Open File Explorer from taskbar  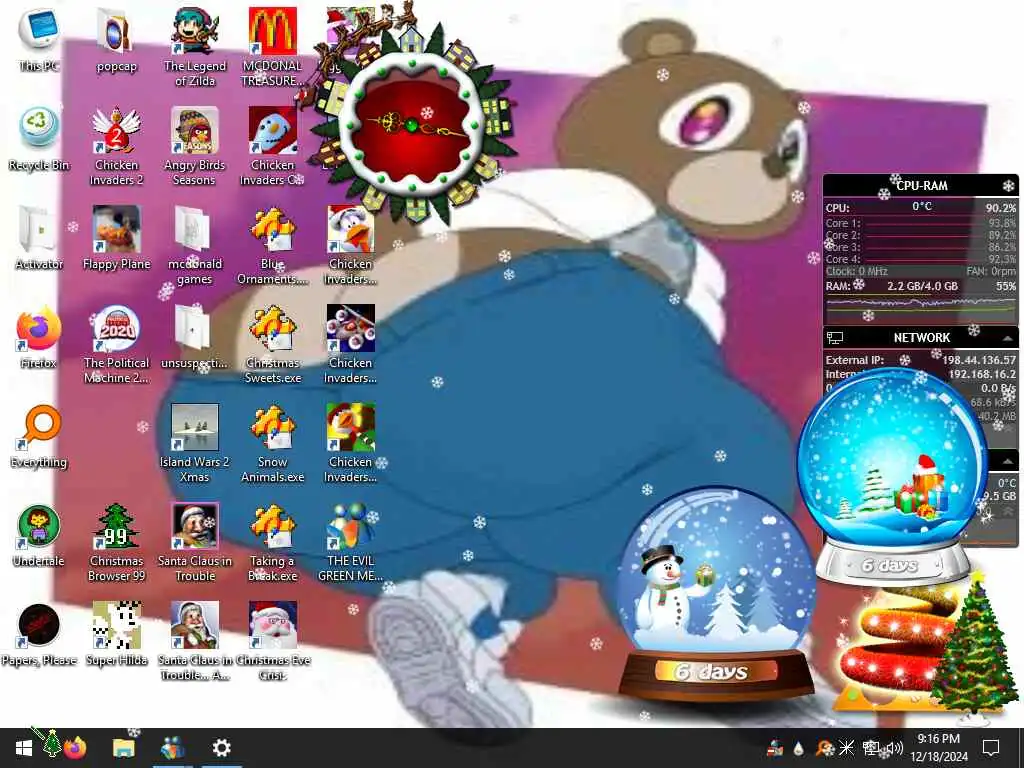[123, 748]
